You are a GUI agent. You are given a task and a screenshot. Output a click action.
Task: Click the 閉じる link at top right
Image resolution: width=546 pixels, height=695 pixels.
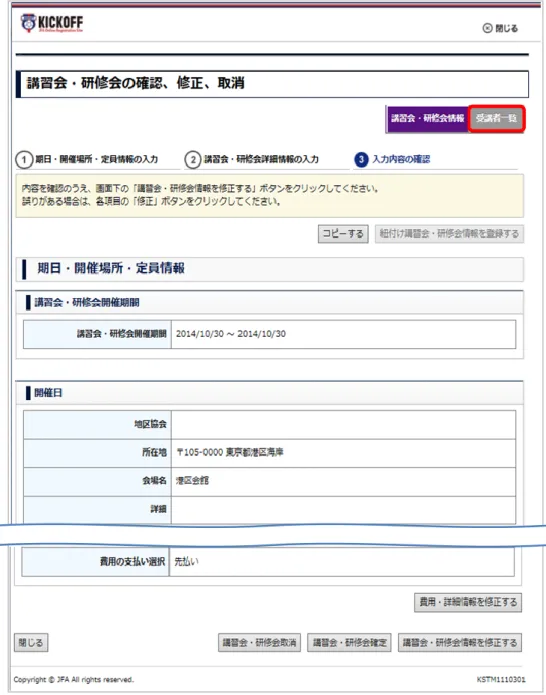[500, 28]
